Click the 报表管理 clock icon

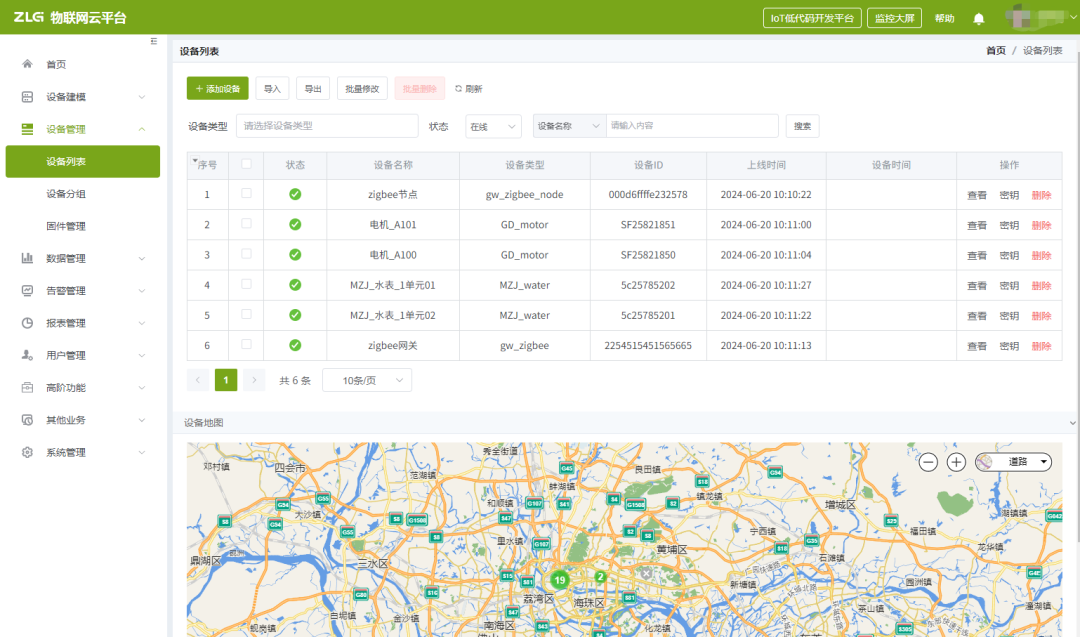28,323
